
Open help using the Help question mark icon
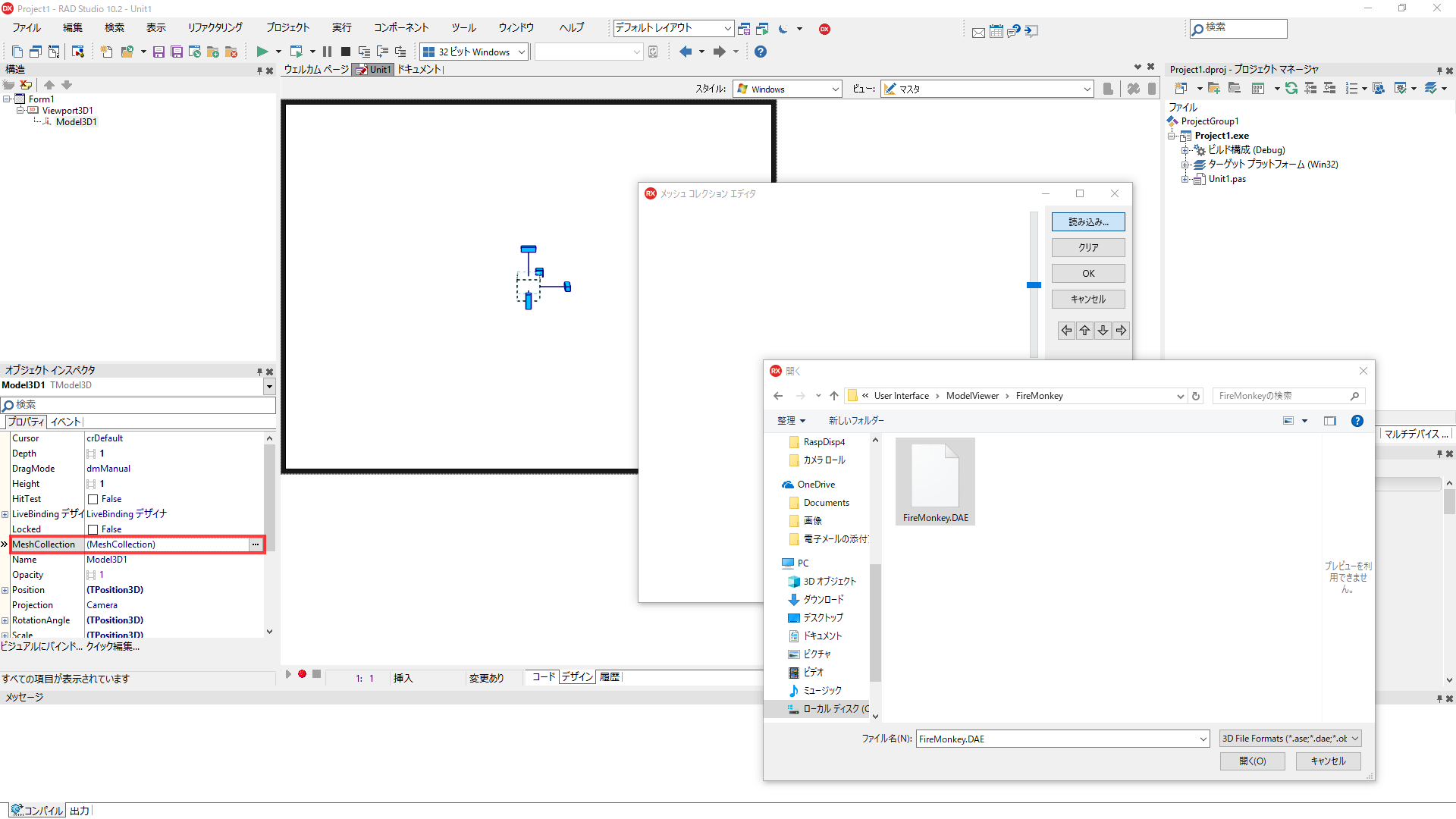pyautogui.click(x=761, y=52)
